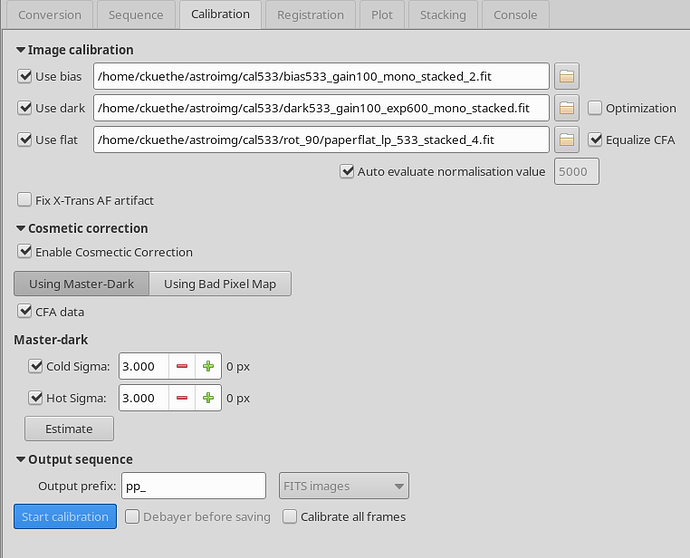The image size is (690, 558).
Task: Select the Calibration tab
Action: (x=220, y=15)
